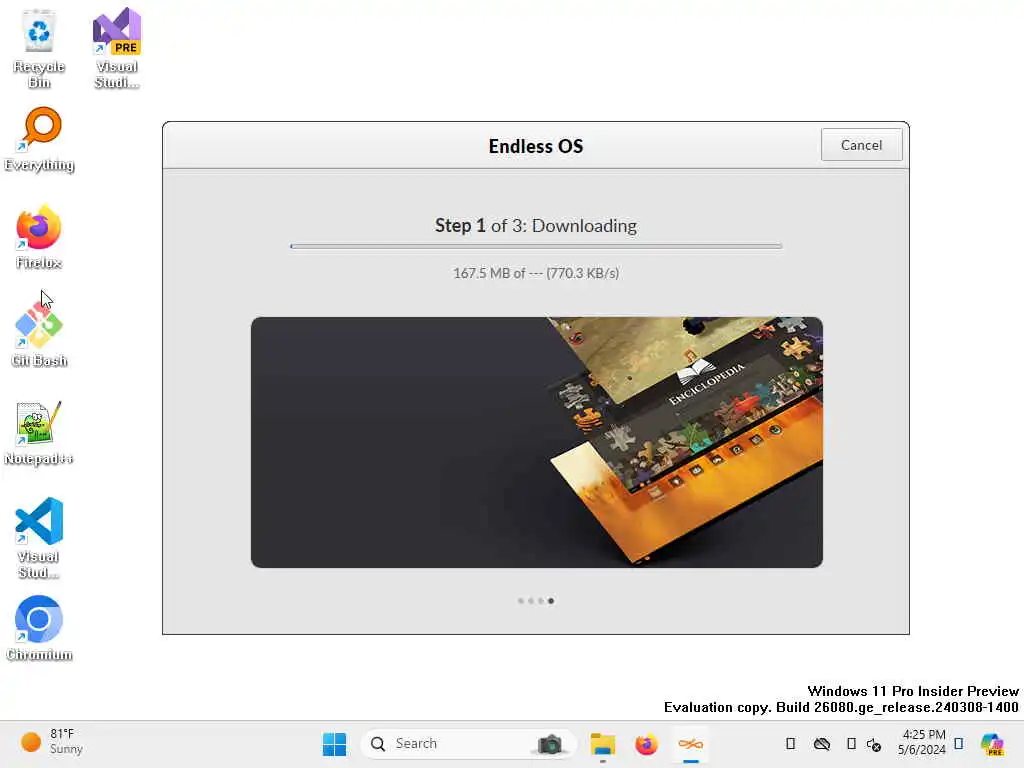The image size is (1024, 768).
Task: Select the Notepad++ desktop shortcut
Action: coord(39,434)
